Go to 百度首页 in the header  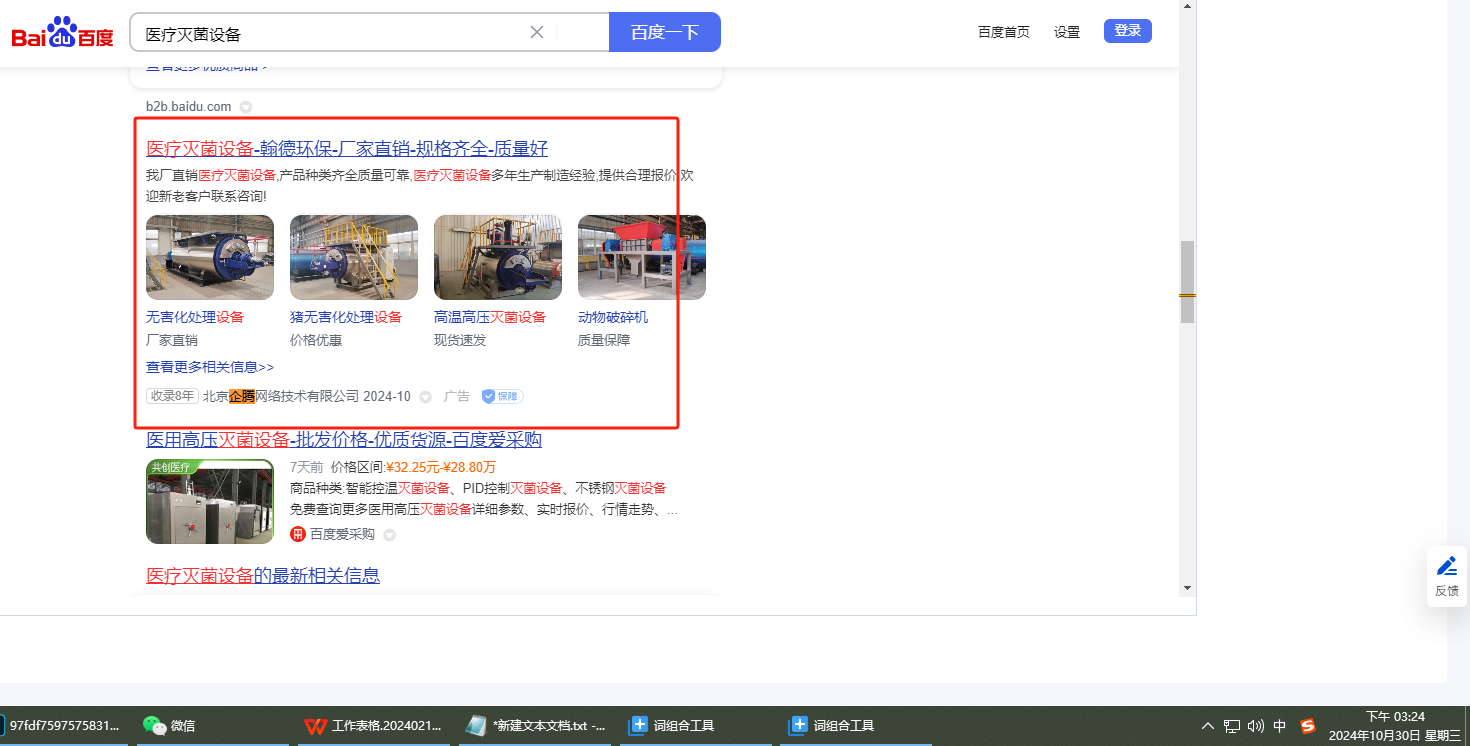tap(1003, 32)
